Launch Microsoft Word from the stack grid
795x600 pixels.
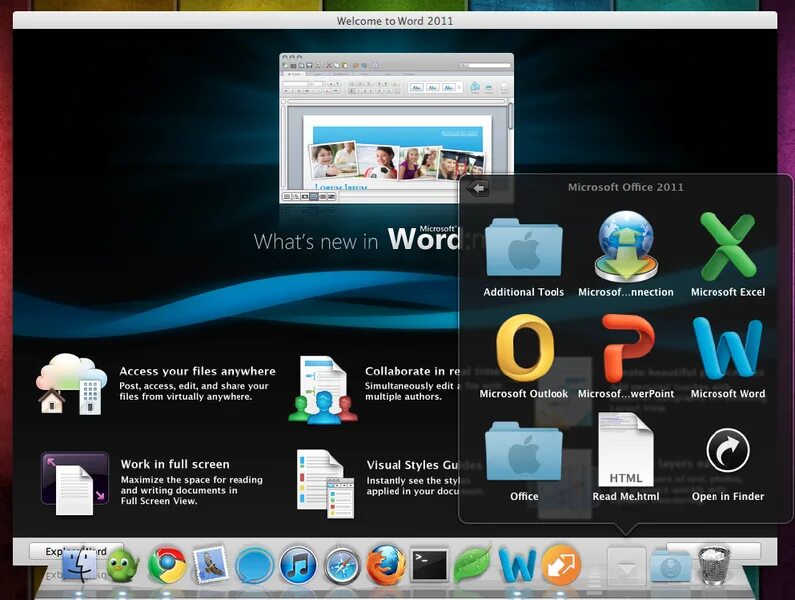[728, 349]
